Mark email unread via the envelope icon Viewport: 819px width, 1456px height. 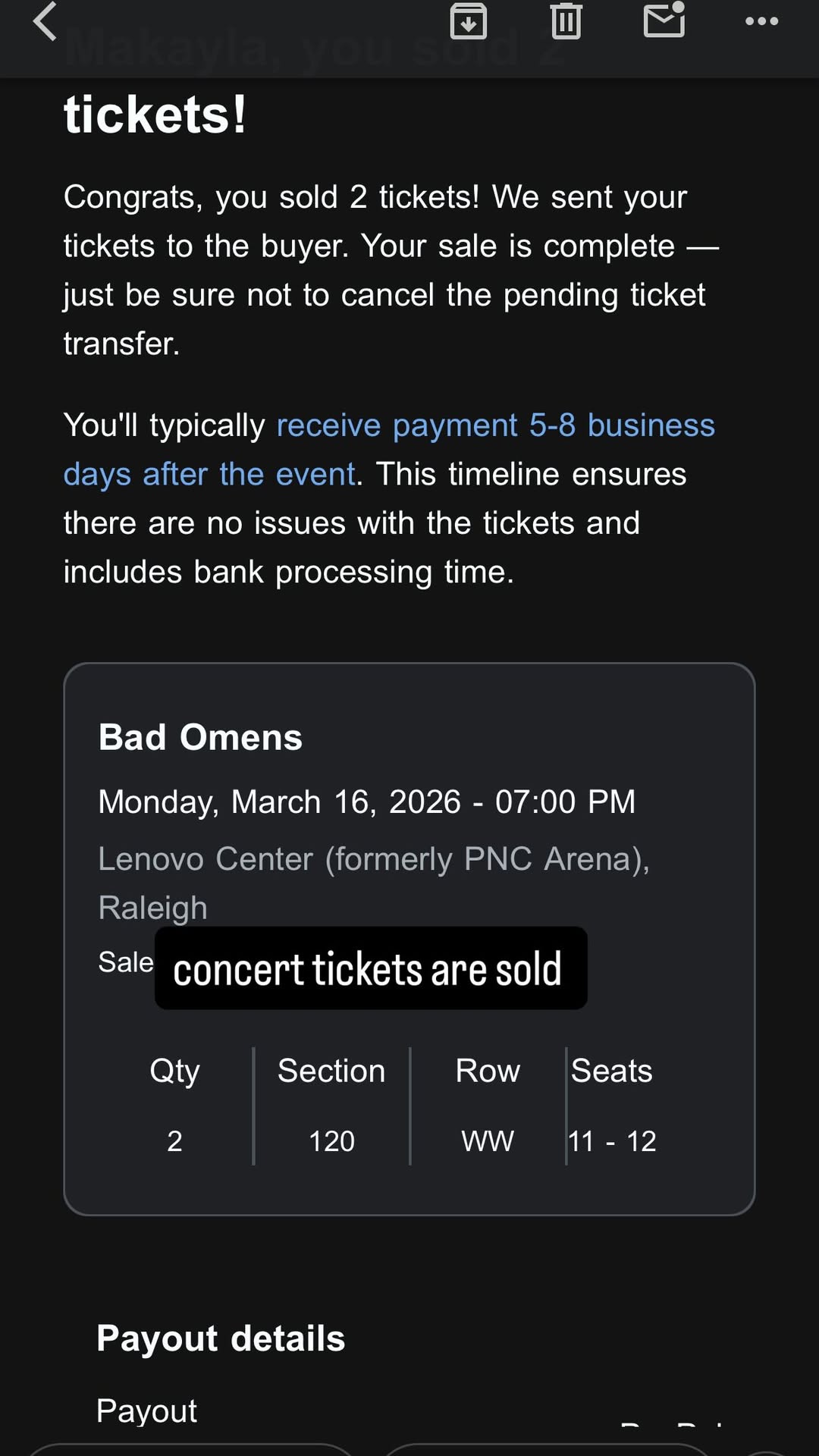(x=664, y=20)
